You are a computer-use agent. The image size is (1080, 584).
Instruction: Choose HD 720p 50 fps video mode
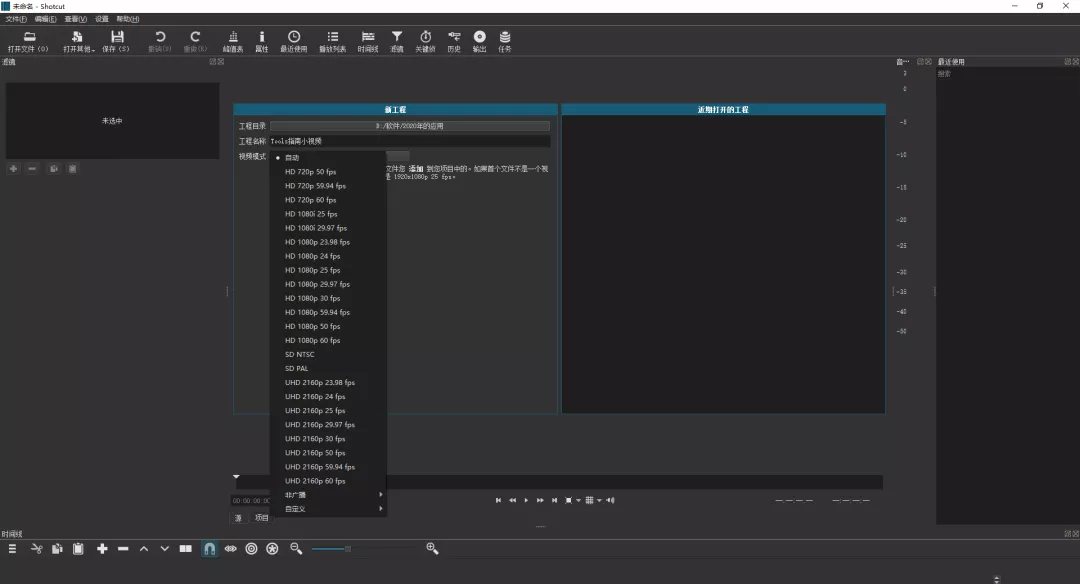pyautogui.click(x=328, y=171)
